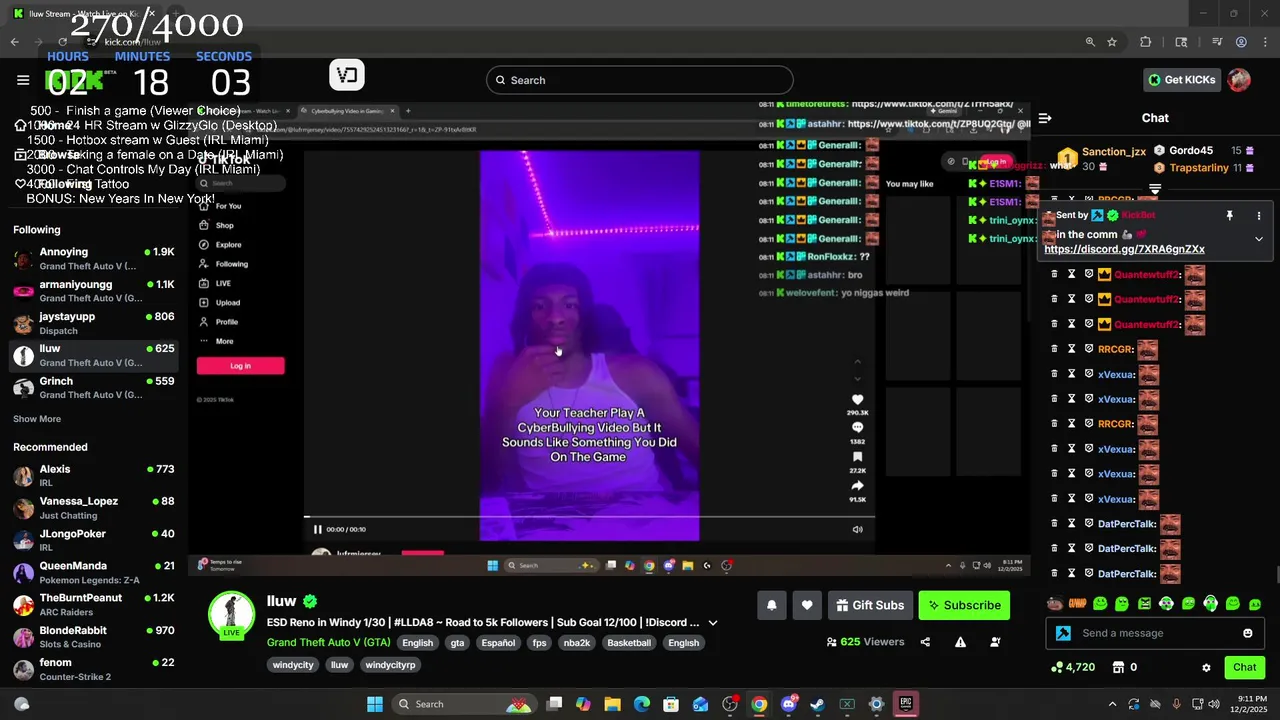Open QueenManda's Pokemon Legends stream

pos(94,573)
